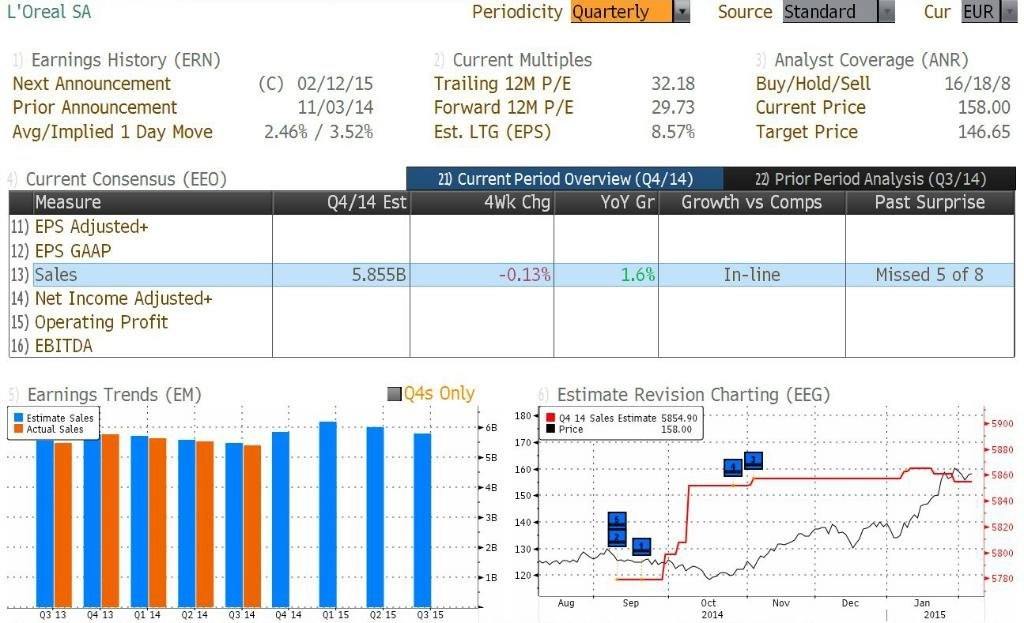The image size is (1024, 623).
Task: Click the red Q4 14 Sales Estimate swatch
Action: pos(551,418)
